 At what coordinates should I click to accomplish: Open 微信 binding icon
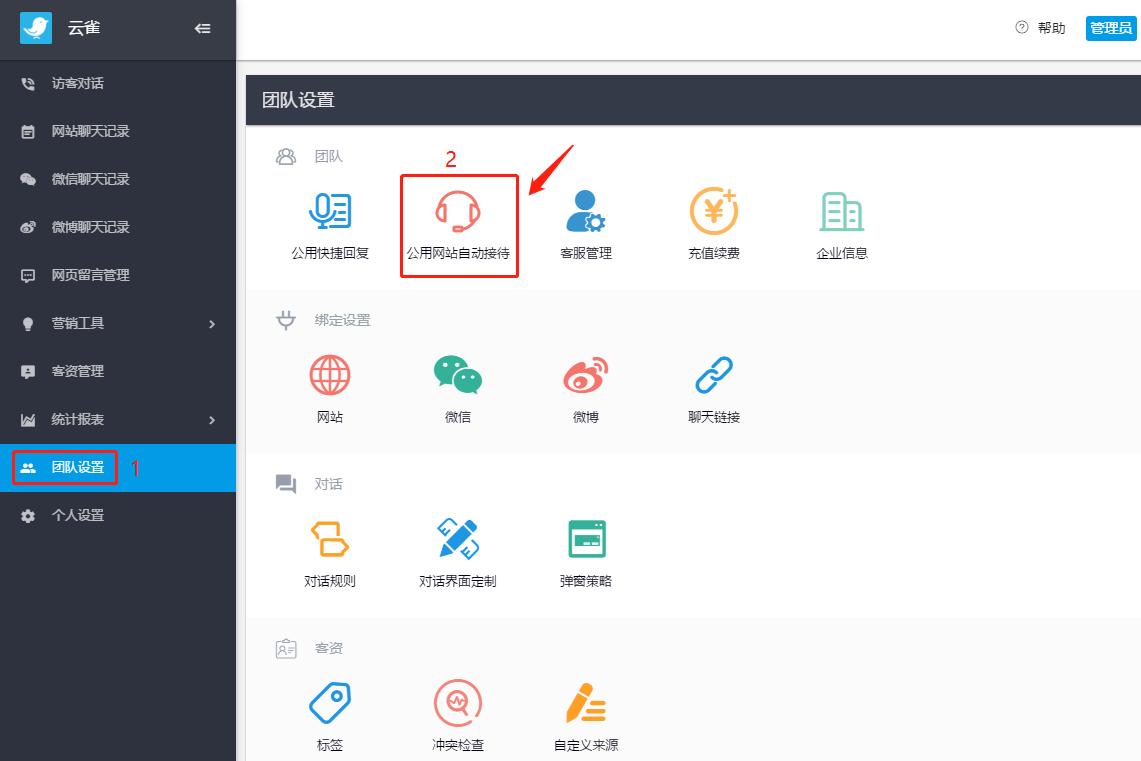[458, 375]
